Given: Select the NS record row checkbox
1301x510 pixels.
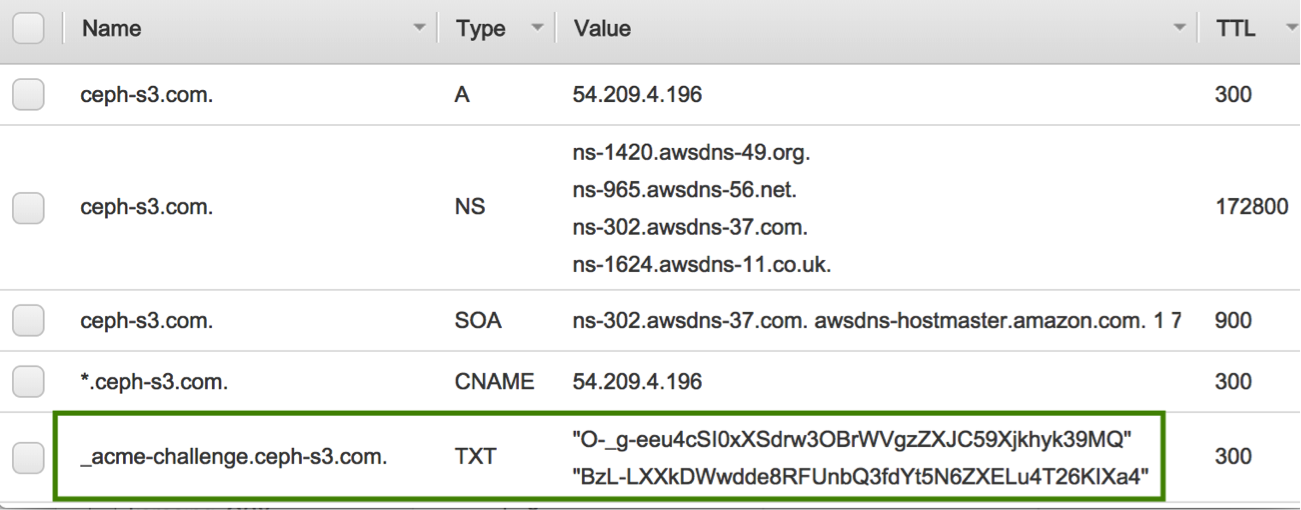Looking at the screenshot, I should [x=27, y=211].
